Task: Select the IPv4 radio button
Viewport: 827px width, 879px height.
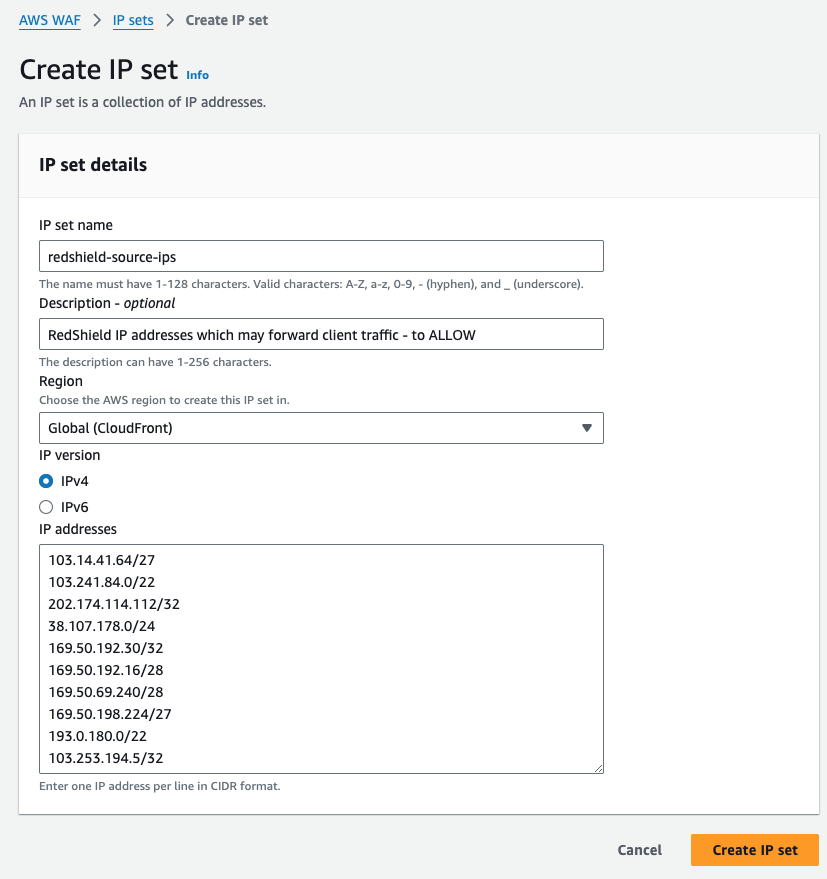Action: coord(46,481)
